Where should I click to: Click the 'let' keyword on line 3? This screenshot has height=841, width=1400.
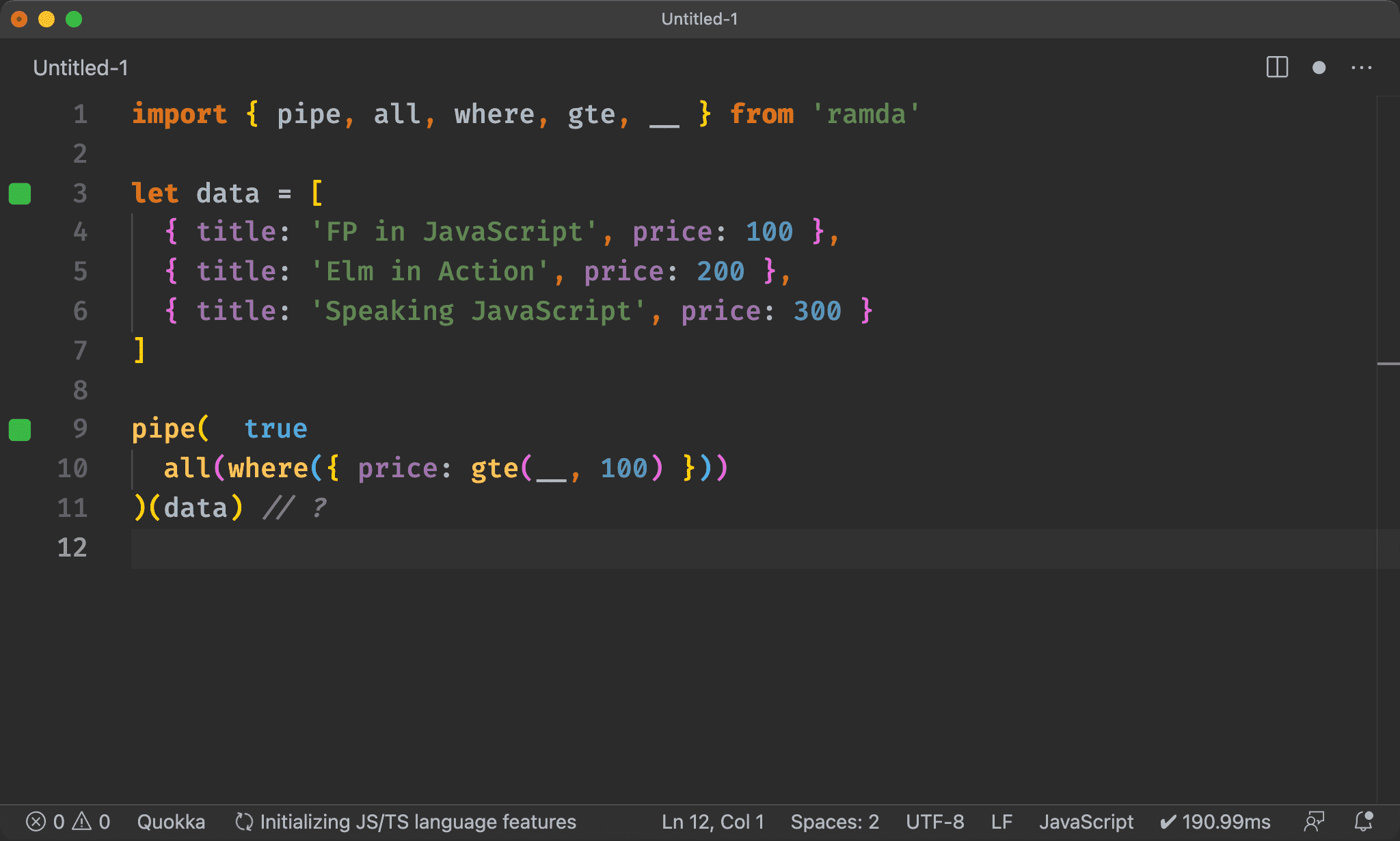155,193
